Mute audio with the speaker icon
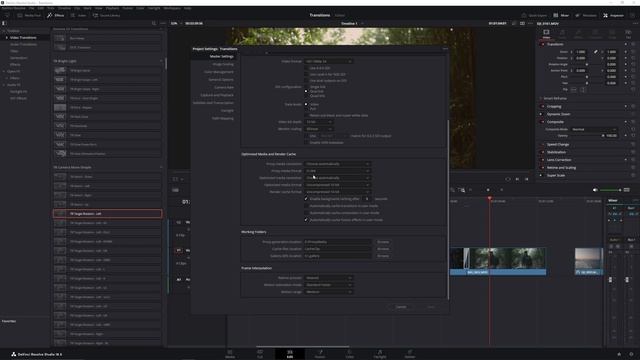This screenshot has width=640, height=360. pyautogui.click(x=595, y=190)
